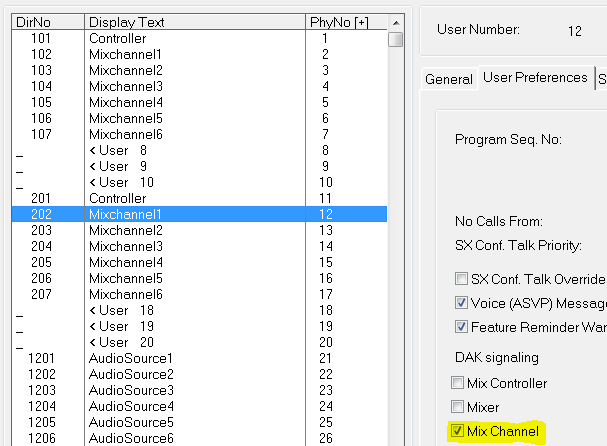
Task: Tick the Mixer checkbox
Action: pos(461,408)
